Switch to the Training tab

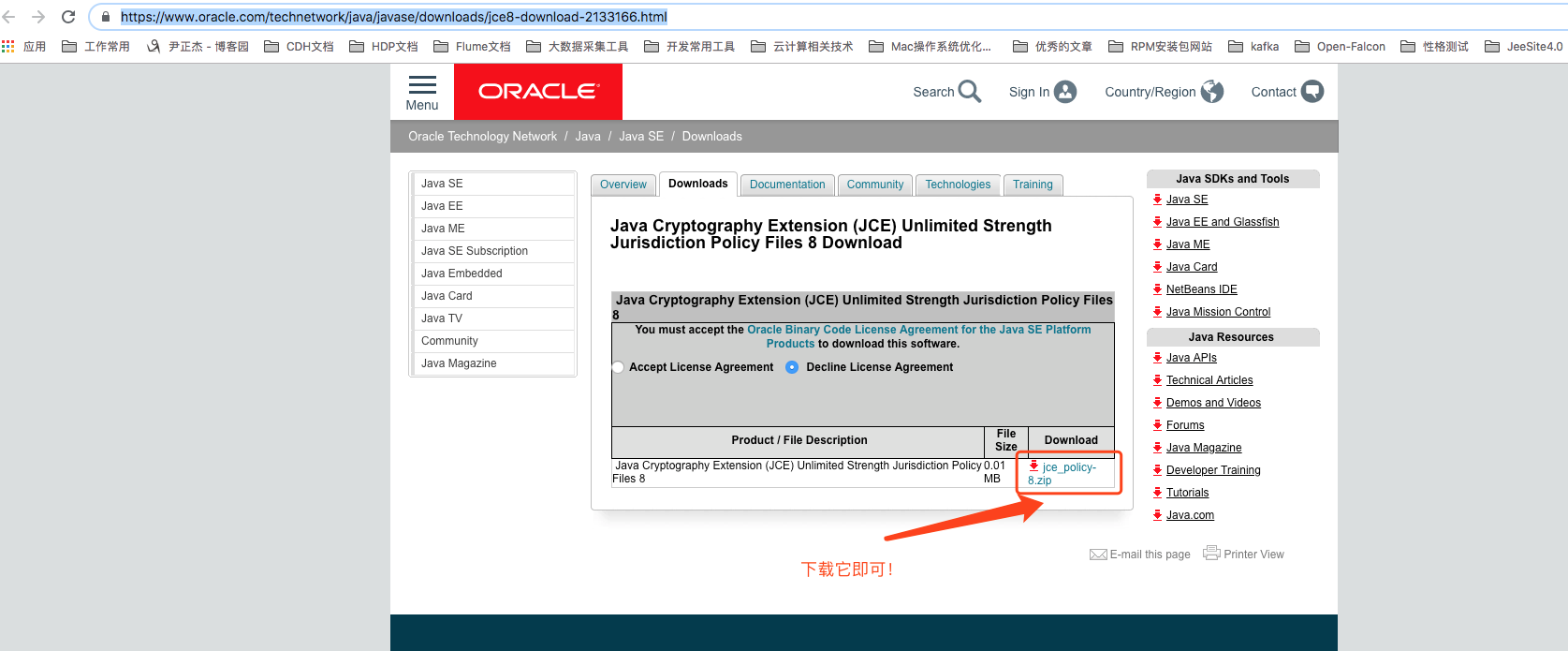[1033, 185]
